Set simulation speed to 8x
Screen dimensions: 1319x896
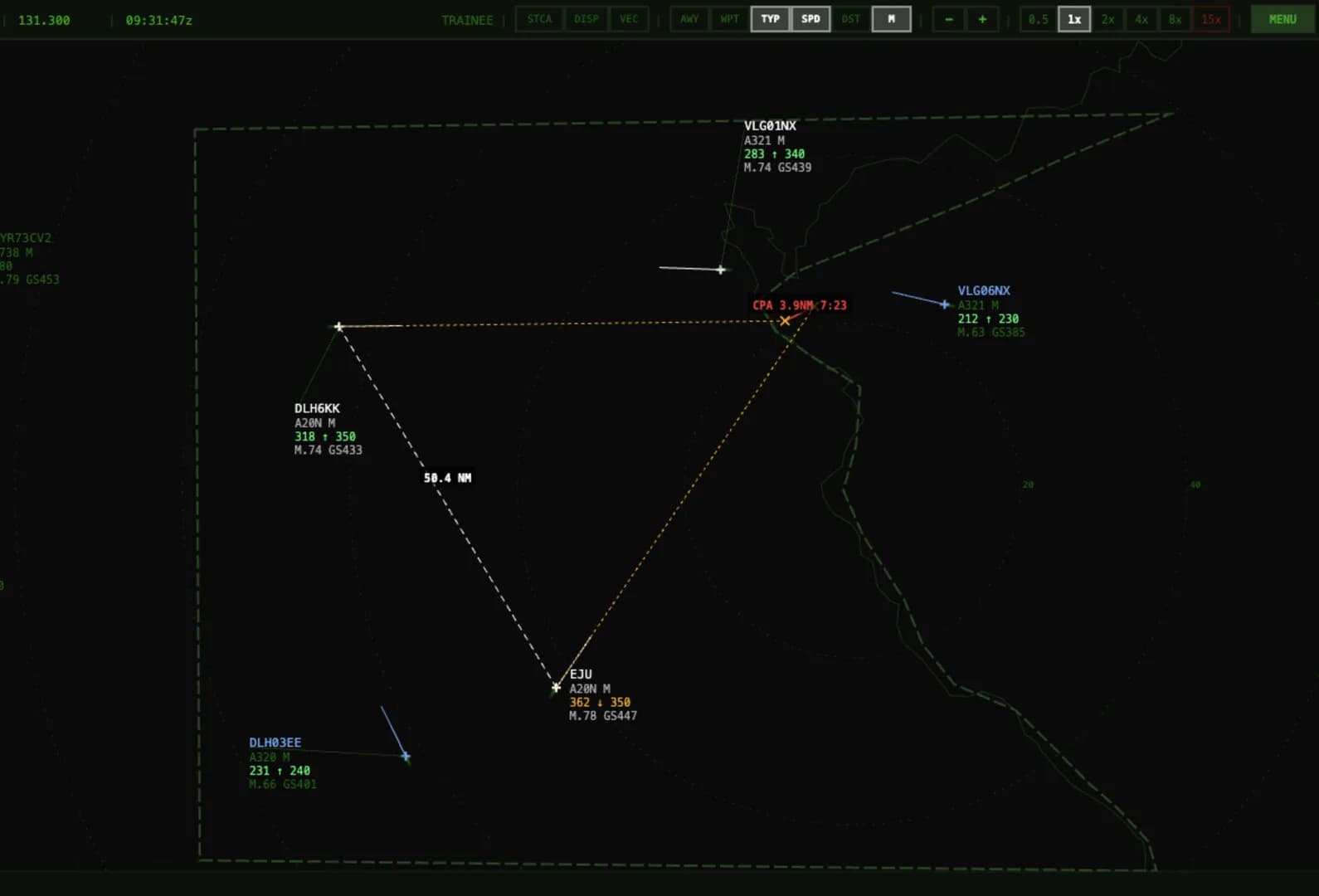coord(1175,19)
